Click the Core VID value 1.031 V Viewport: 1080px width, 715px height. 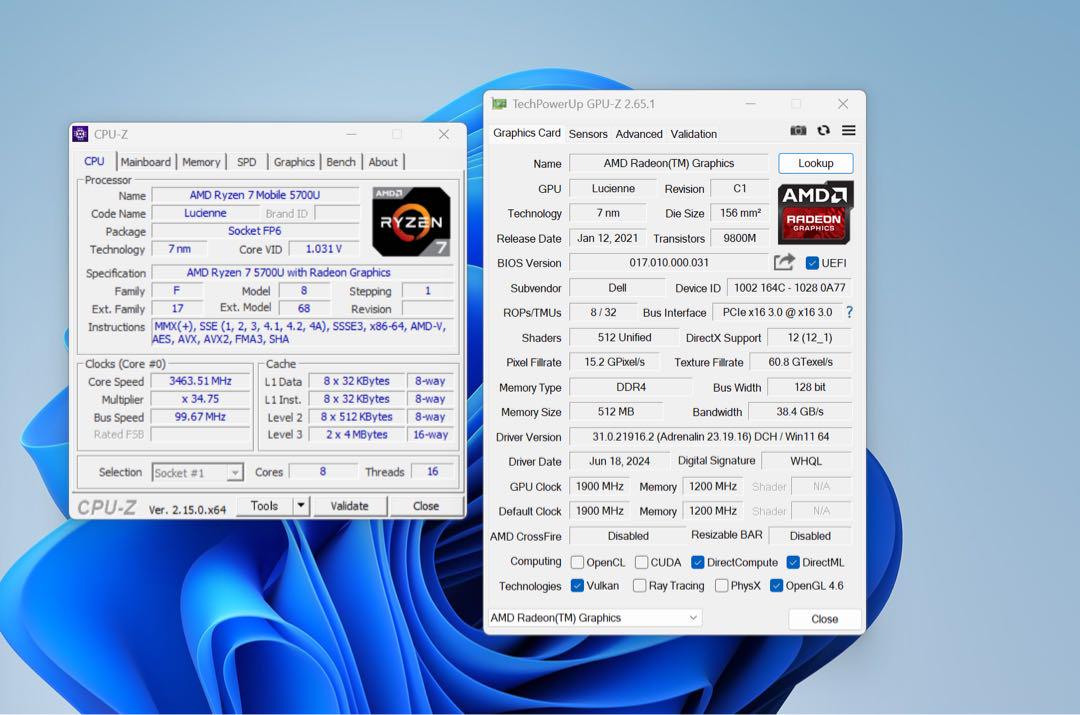tap(324, 249)
